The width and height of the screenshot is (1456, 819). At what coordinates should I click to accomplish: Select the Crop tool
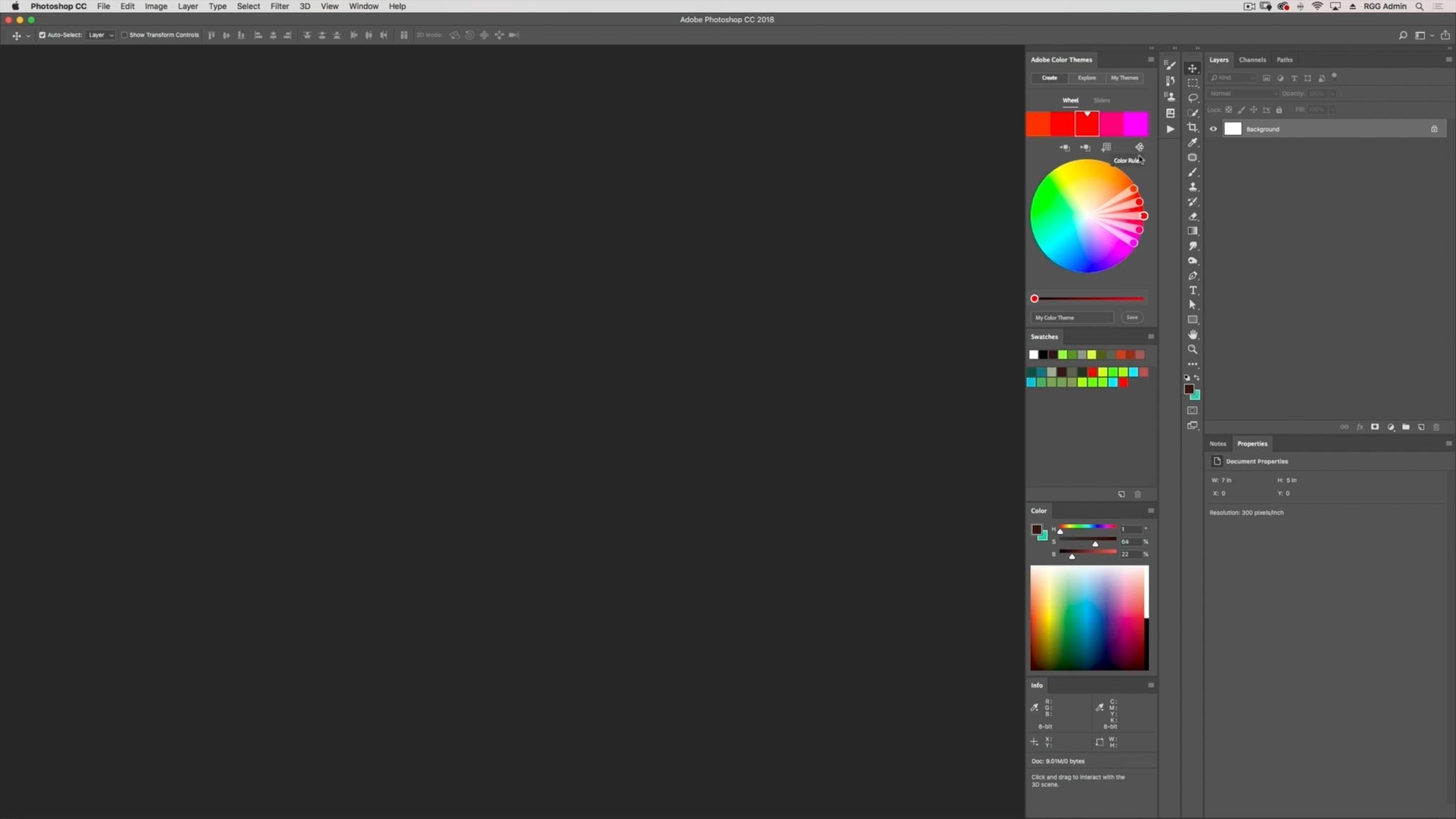point(1192,127)
